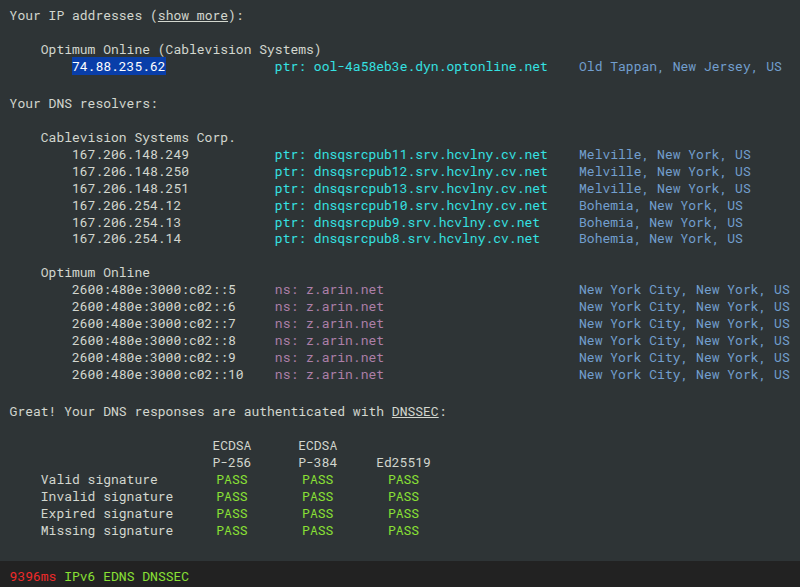Click the 9396ms status bar timing
The width and height of the screenshot is (800, 587).
click(x=33, y=577)
